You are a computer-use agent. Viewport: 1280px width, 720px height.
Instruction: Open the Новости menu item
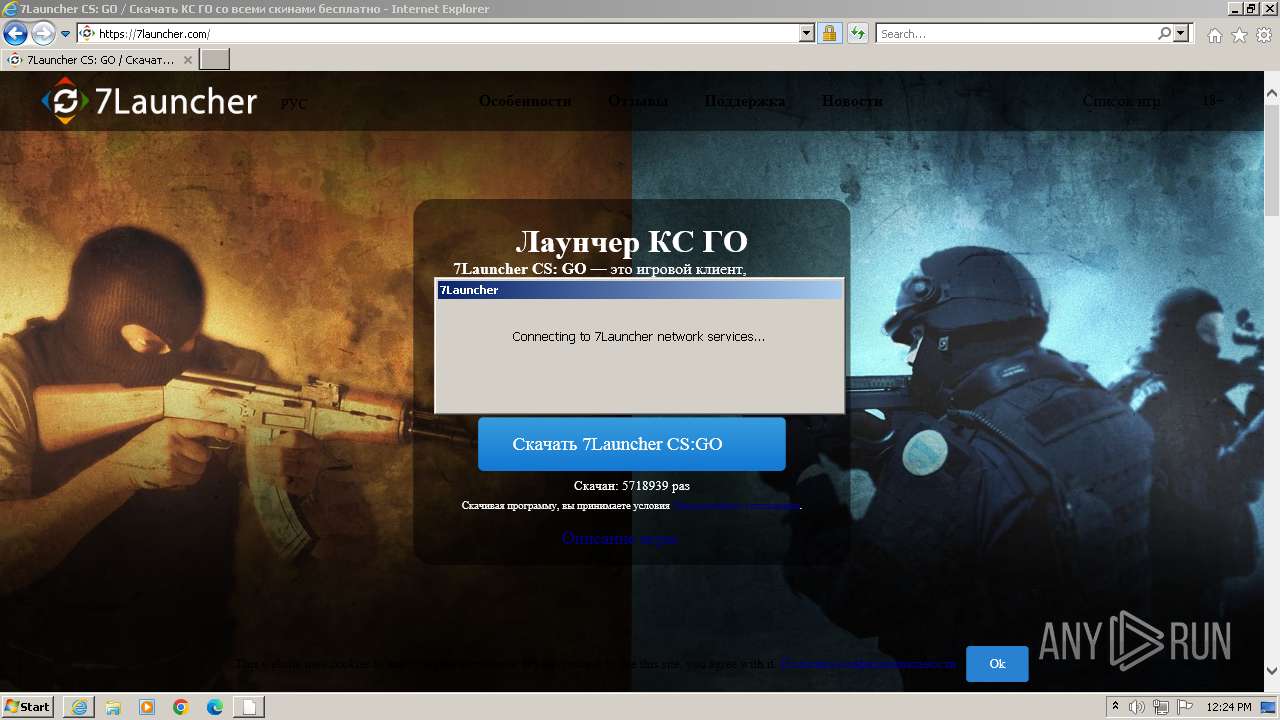pos(852,101)
